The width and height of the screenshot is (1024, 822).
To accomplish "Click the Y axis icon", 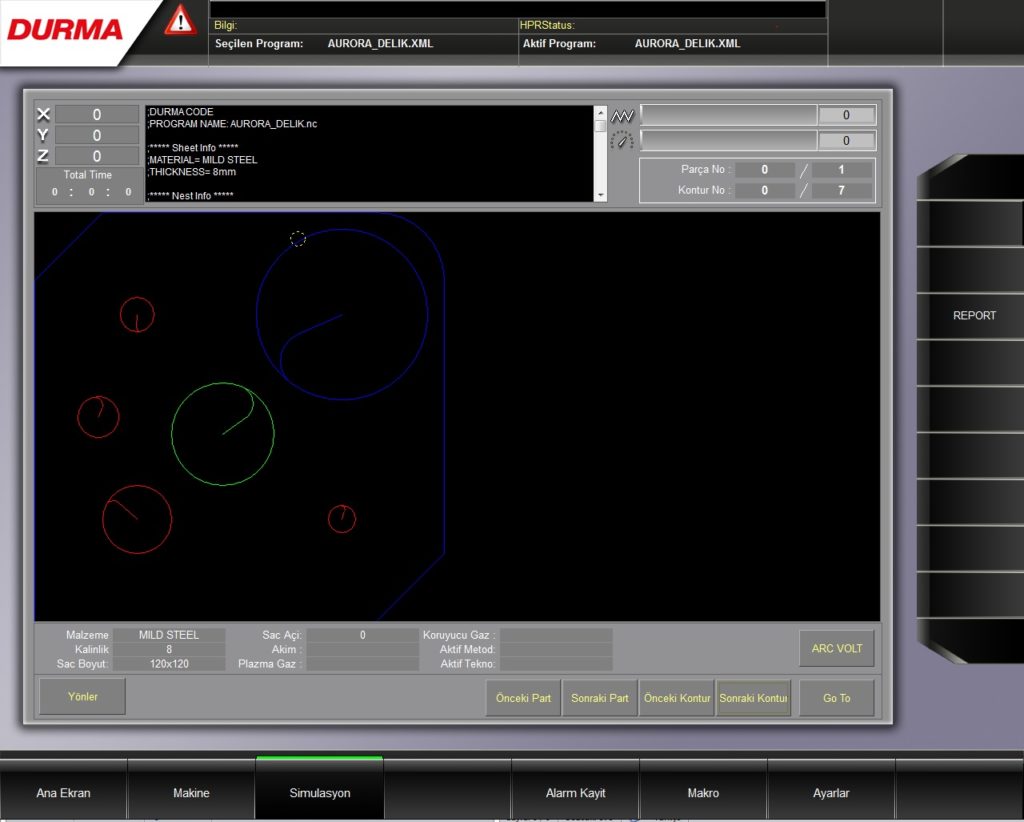I will point(43,135).
